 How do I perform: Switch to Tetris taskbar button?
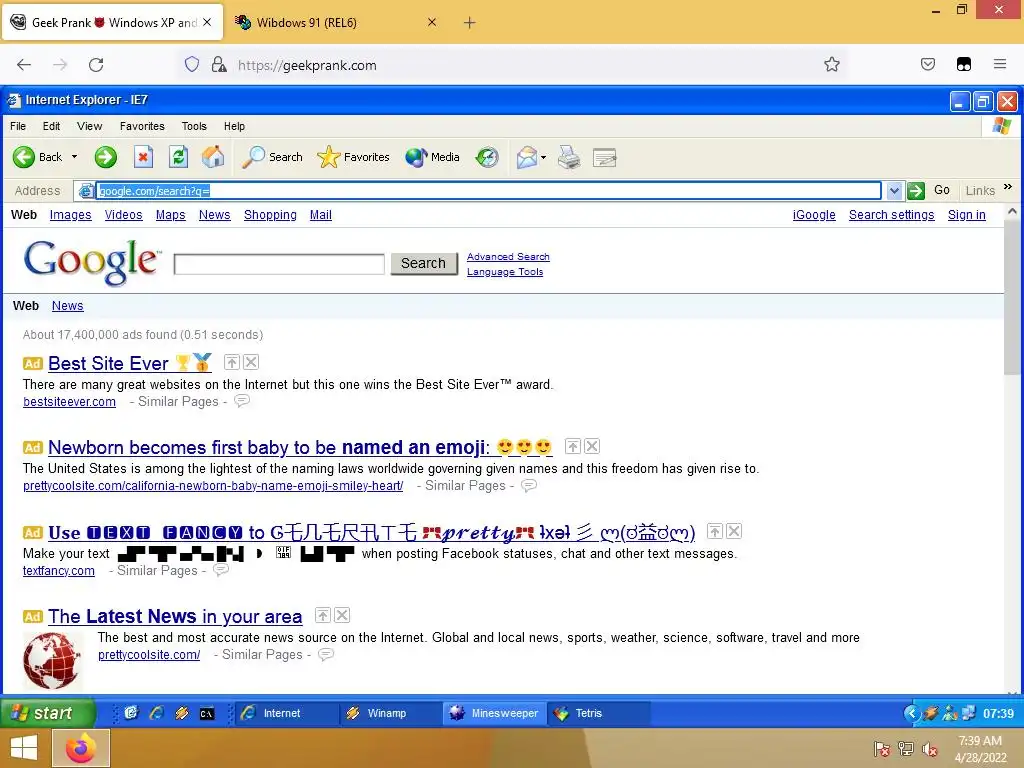[x=598, y=713]
